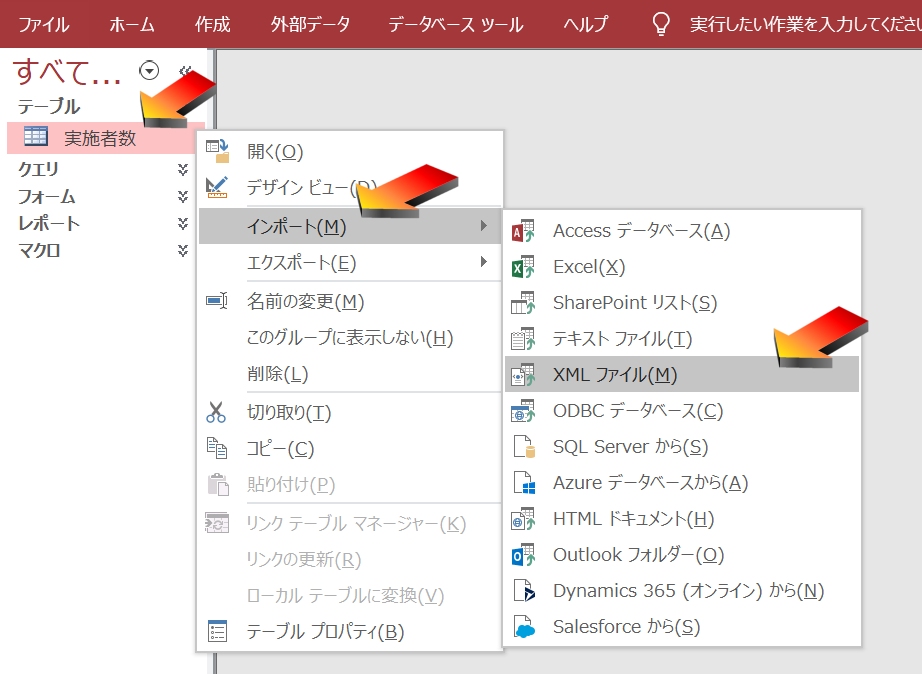Click the lightbulb Tell Me icon

click(661, 24)
